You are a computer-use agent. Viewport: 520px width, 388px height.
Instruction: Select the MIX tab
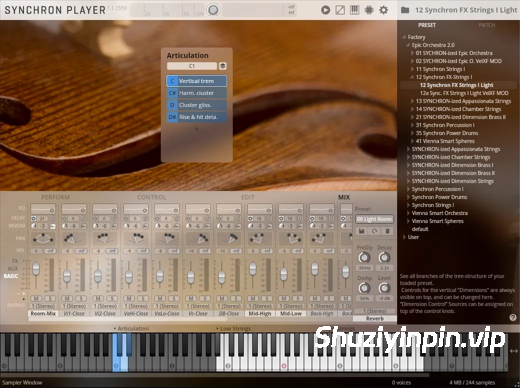[x=344, y=197]
